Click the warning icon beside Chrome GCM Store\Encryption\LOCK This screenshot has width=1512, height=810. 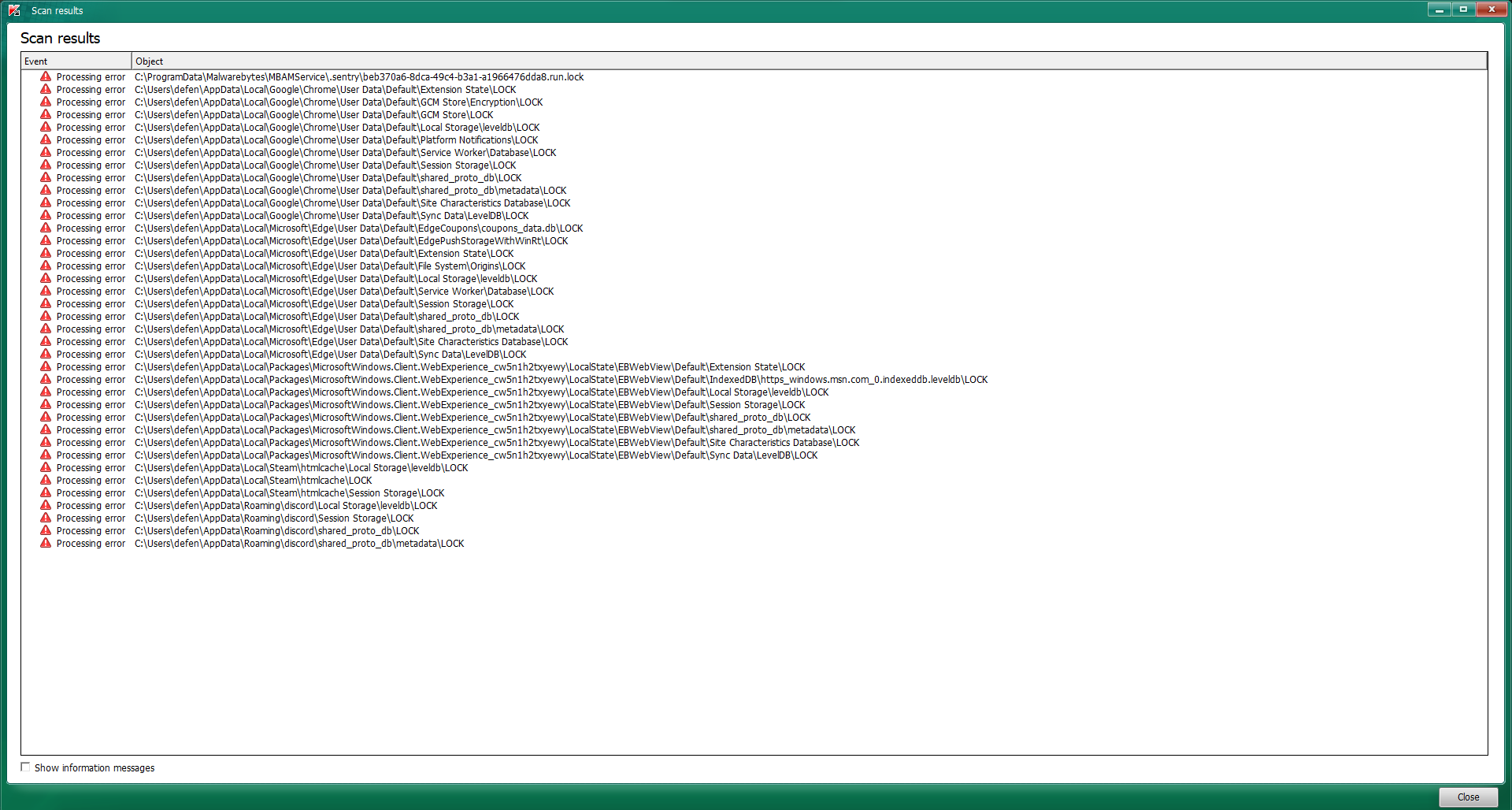coord(46,102)
